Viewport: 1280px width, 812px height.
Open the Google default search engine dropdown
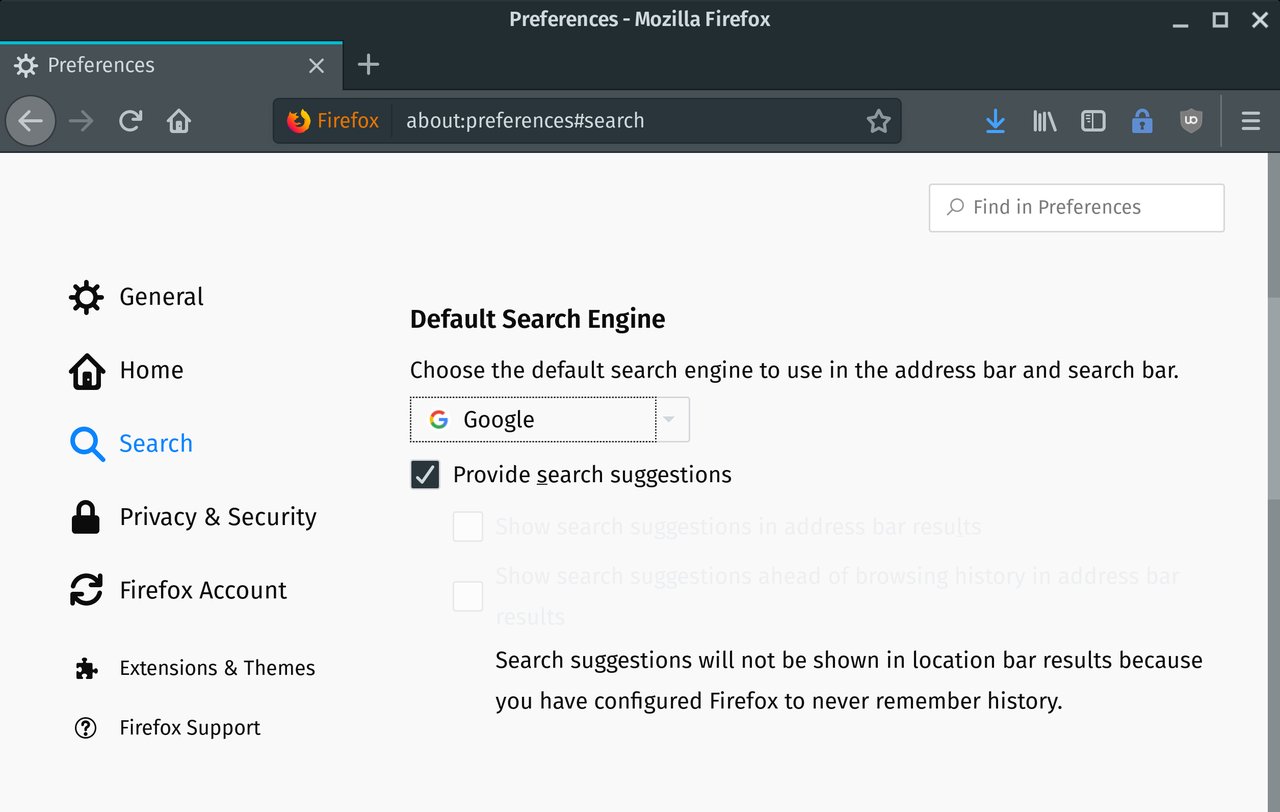coord(549,420)
